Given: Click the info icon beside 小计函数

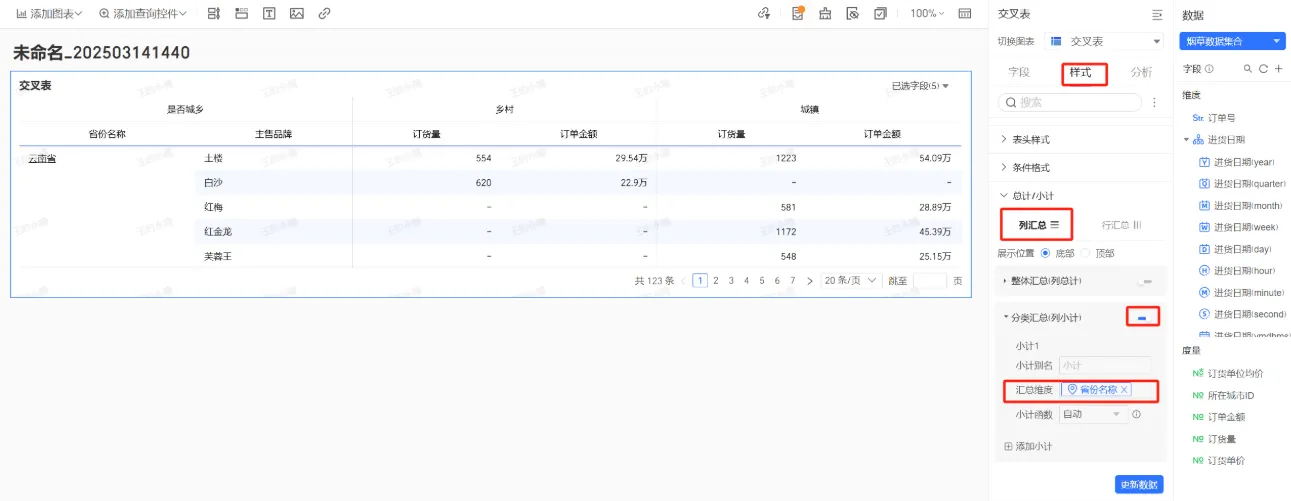Looking at the screenshot, I should 1137,414.
